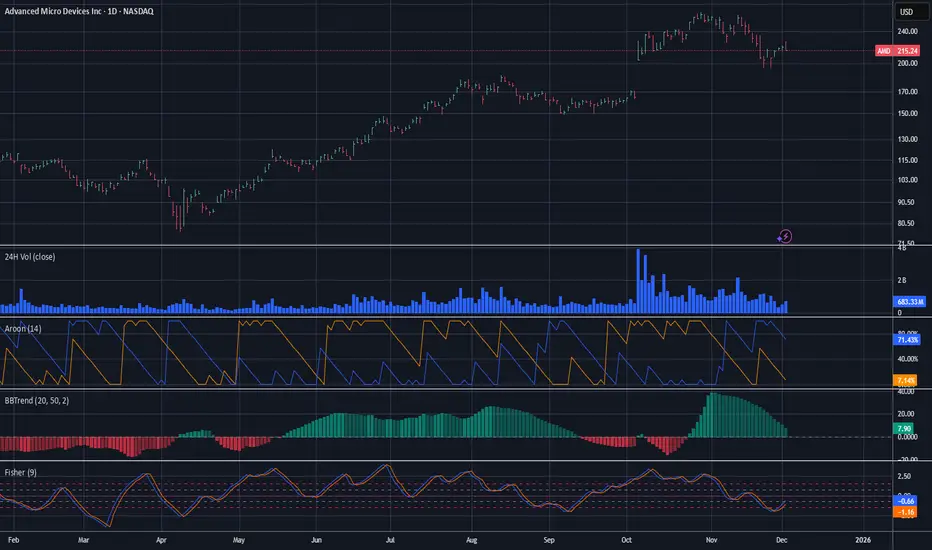
Task: Click the 150.00 price axis label
Action: (908, 114)
